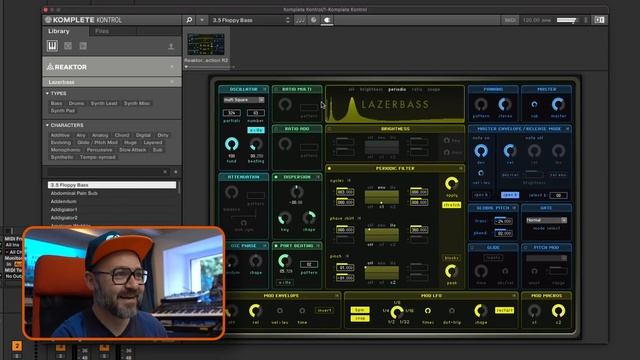Image resolution: width=640 pixels, height=360 pixels.
Task: Open the MIDI button in header
Action: pyautogui.click(x=510, y=20)
